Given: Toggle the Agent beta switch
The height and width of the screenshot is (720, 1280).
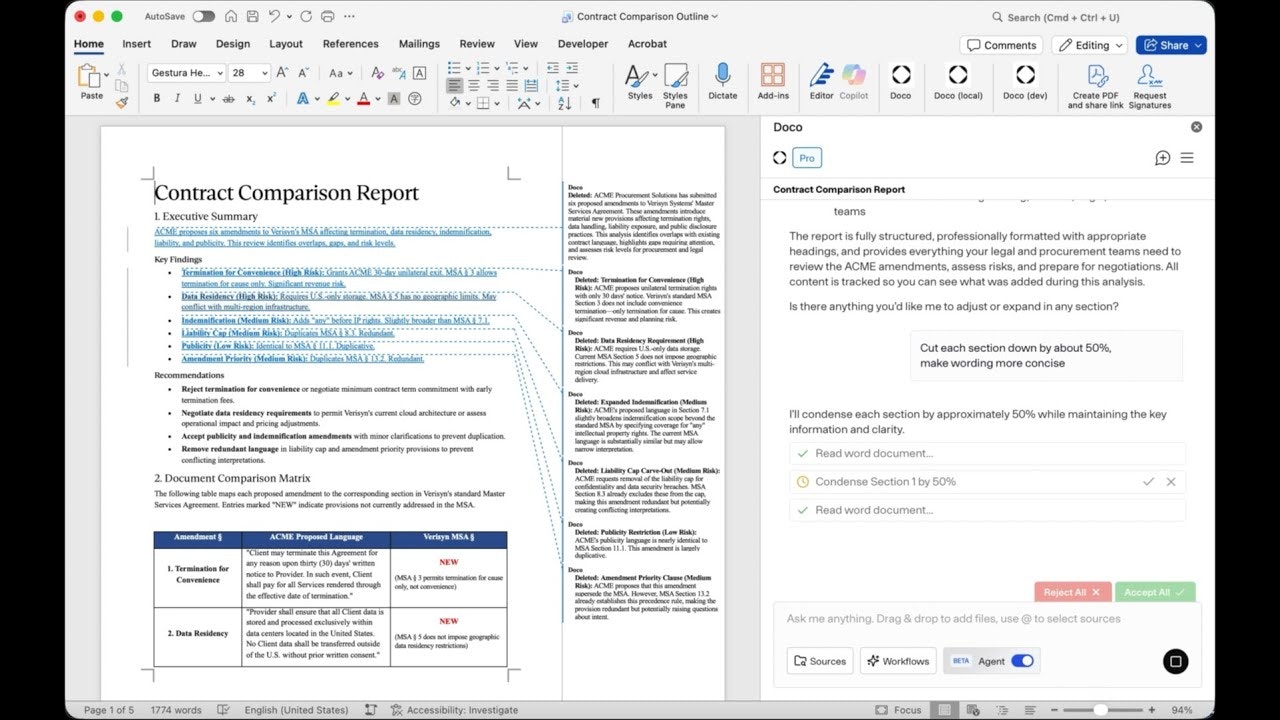Looking at the screenshot, I should click(x=1022, y=661).
